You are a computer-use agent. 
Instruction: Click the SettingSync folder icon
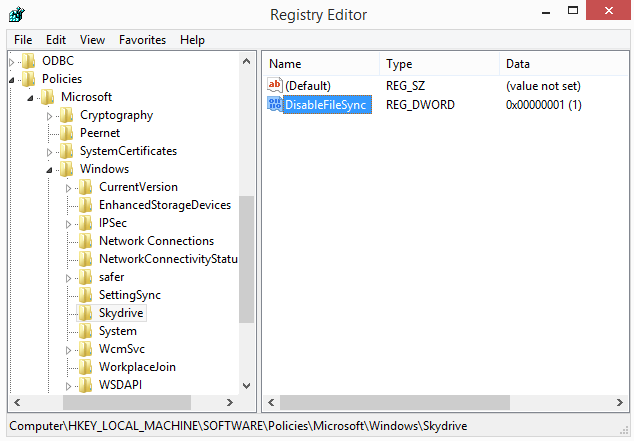85,295
